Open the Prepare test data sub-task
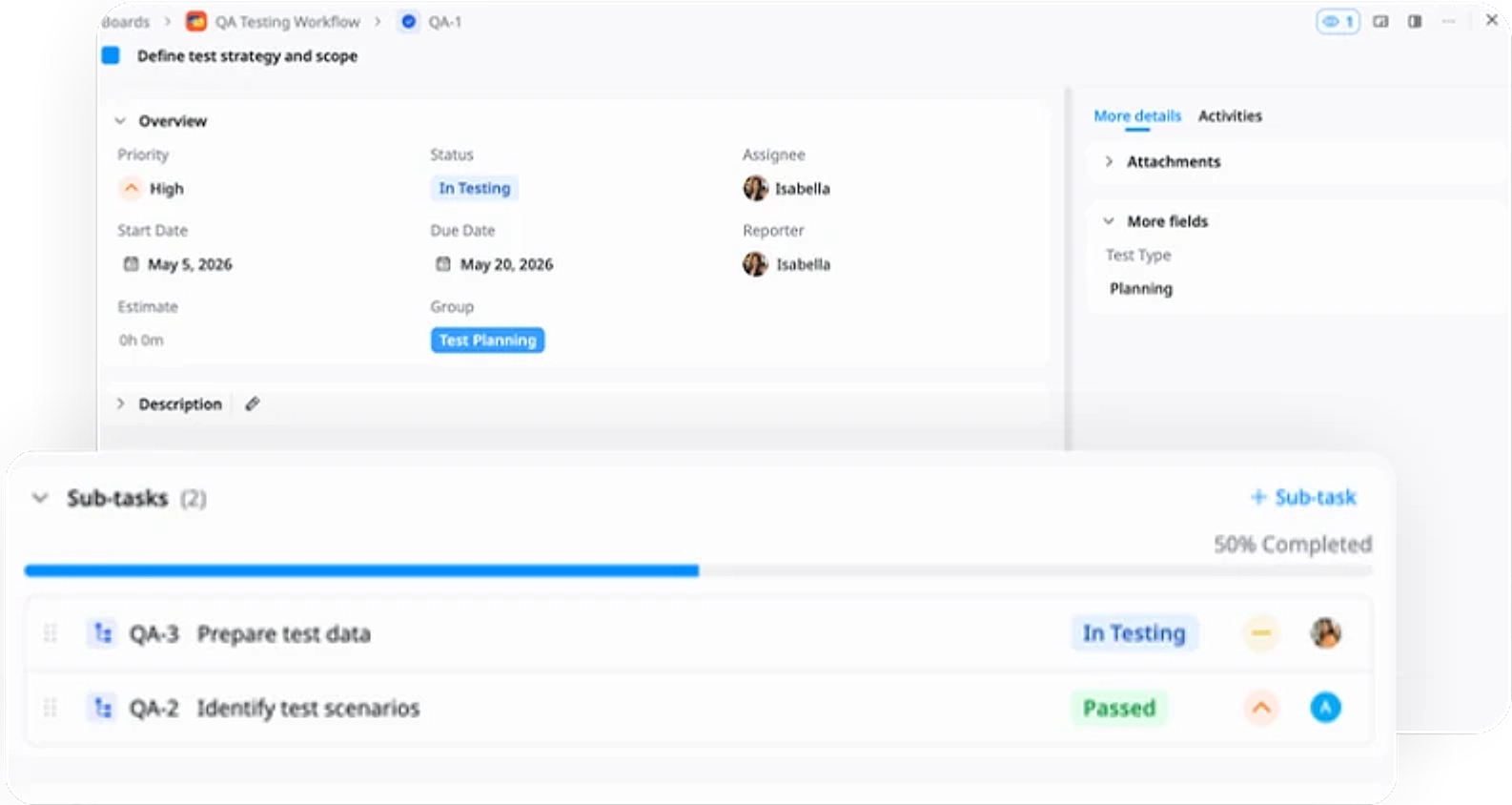This screenshot has width=1512, height=805. click(284, 633)
